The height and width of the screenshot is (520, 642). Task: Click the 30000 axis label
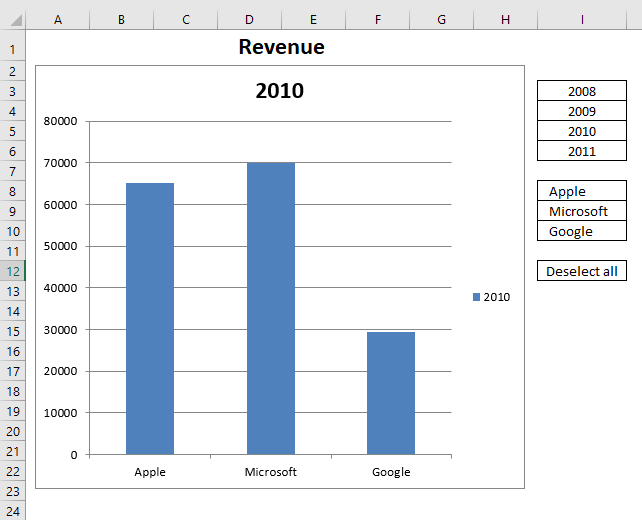point(61,330)
